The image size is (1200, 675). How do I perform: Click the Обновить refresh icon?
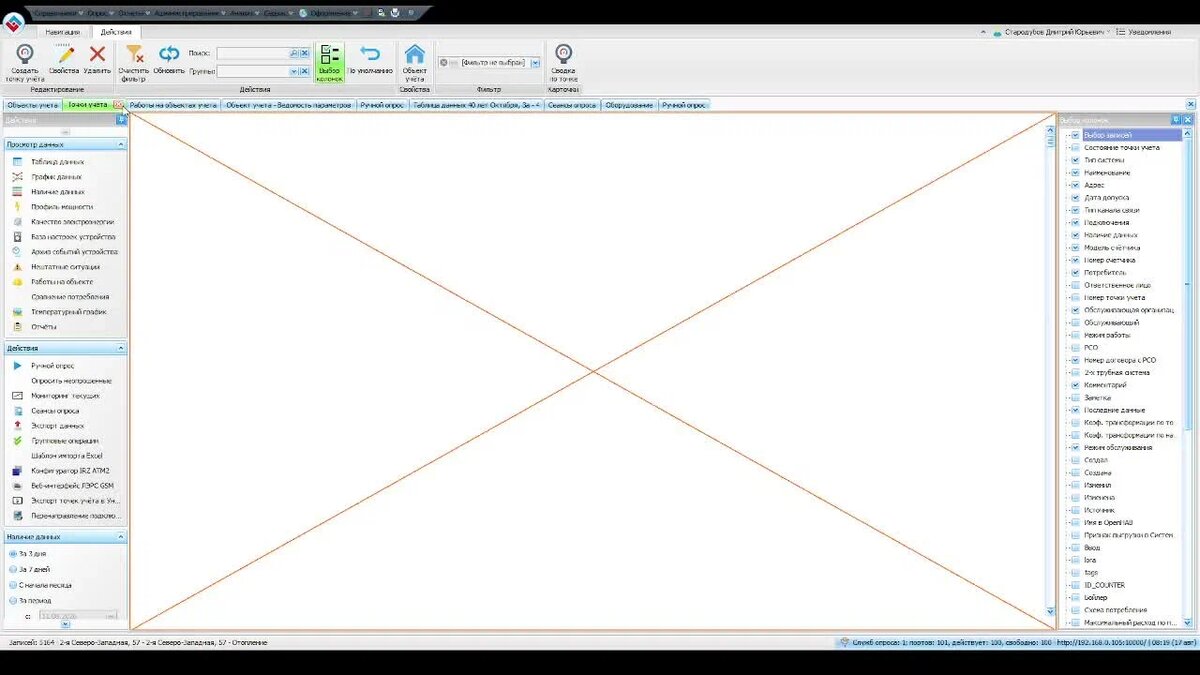point(169,55)
